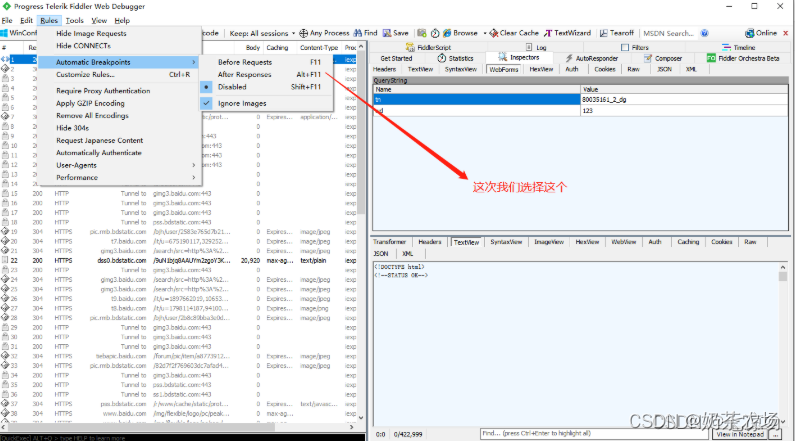Open the Edit menu
This screenshot has width=795, height=441.
pyautogui.click(x=26, y=20)
